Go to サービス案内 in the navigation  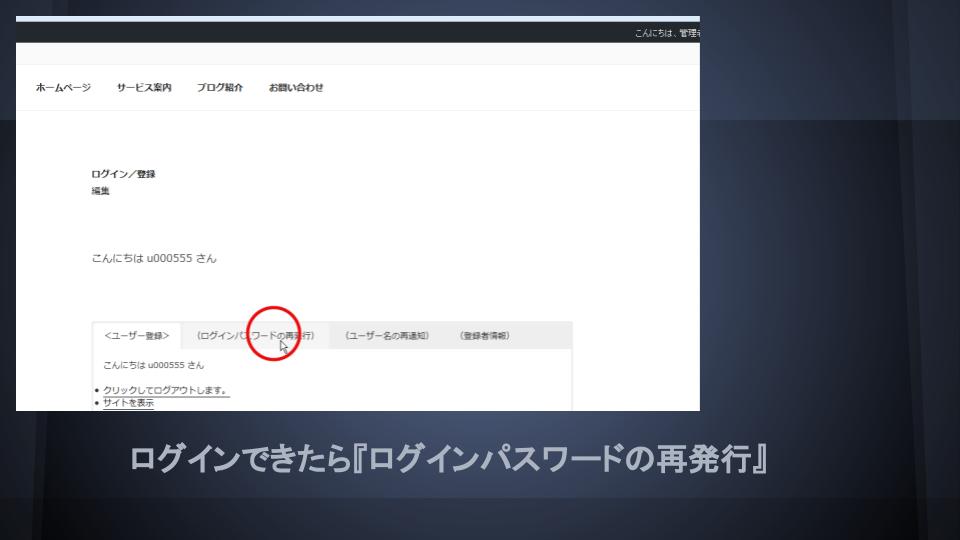coord(144,88)
